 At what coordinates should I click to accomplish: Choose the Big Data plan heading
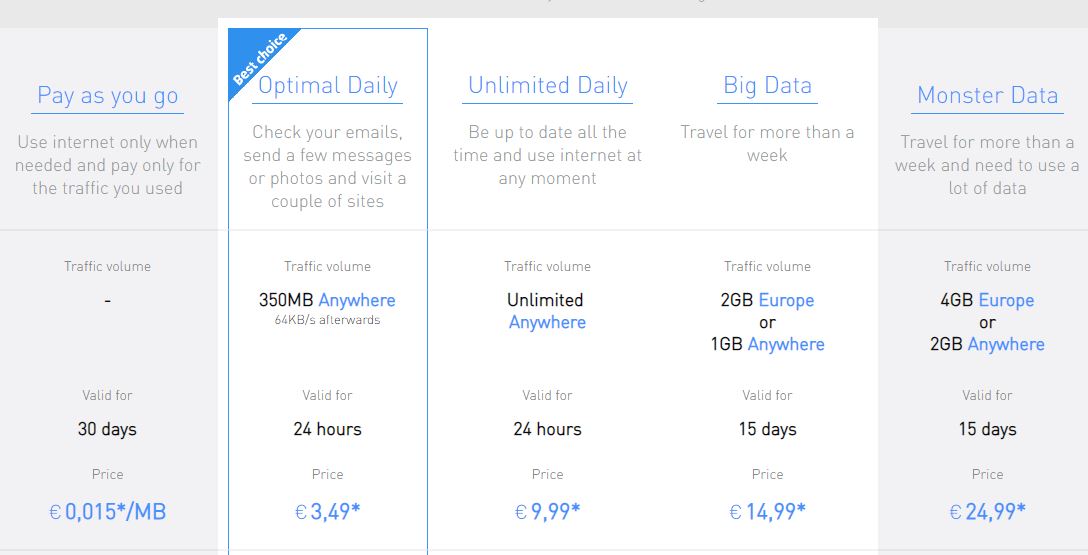click(x=767, y=86)
